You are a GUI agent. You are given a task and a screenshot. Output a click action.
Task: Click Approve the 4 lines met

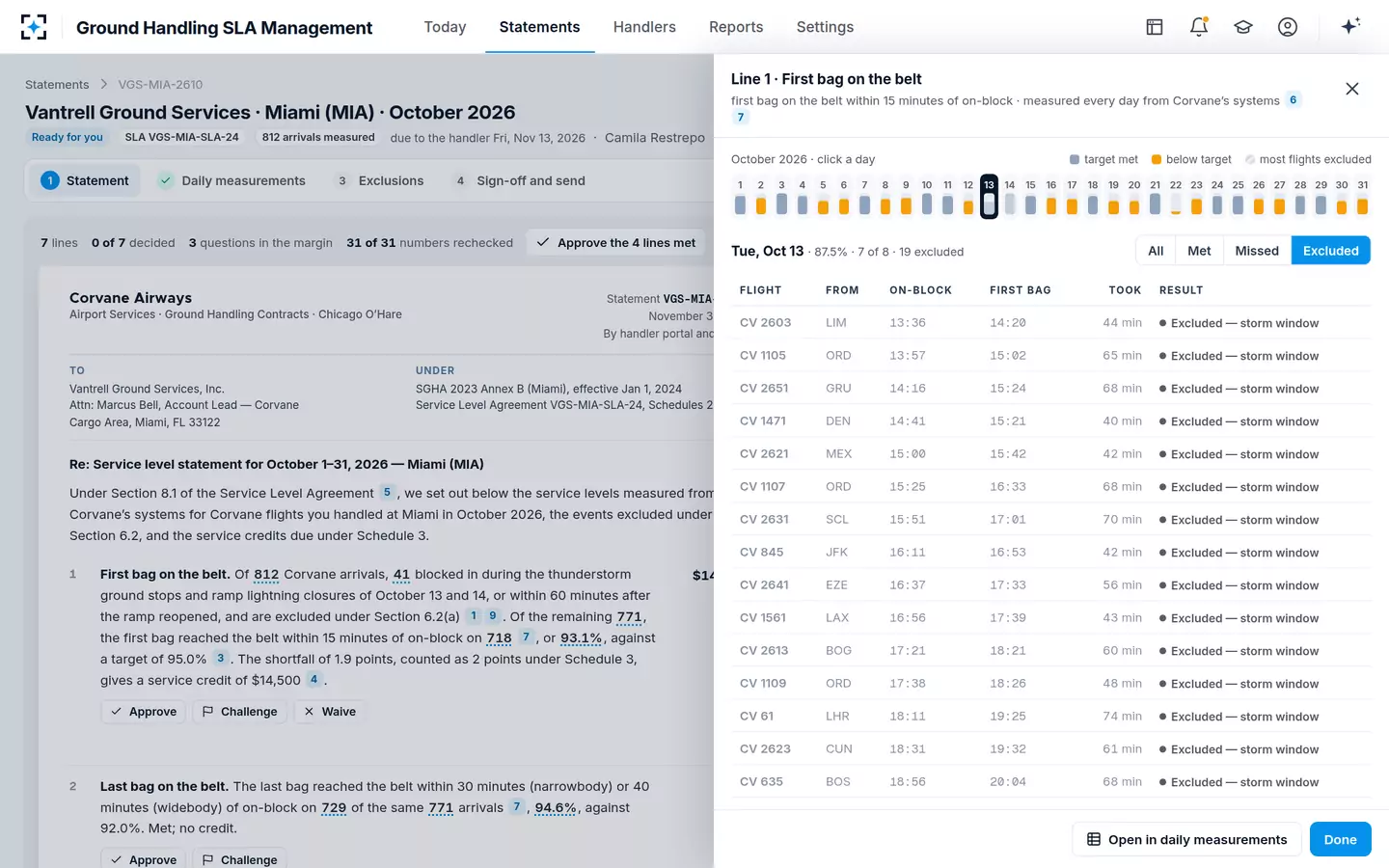point(616,242)
